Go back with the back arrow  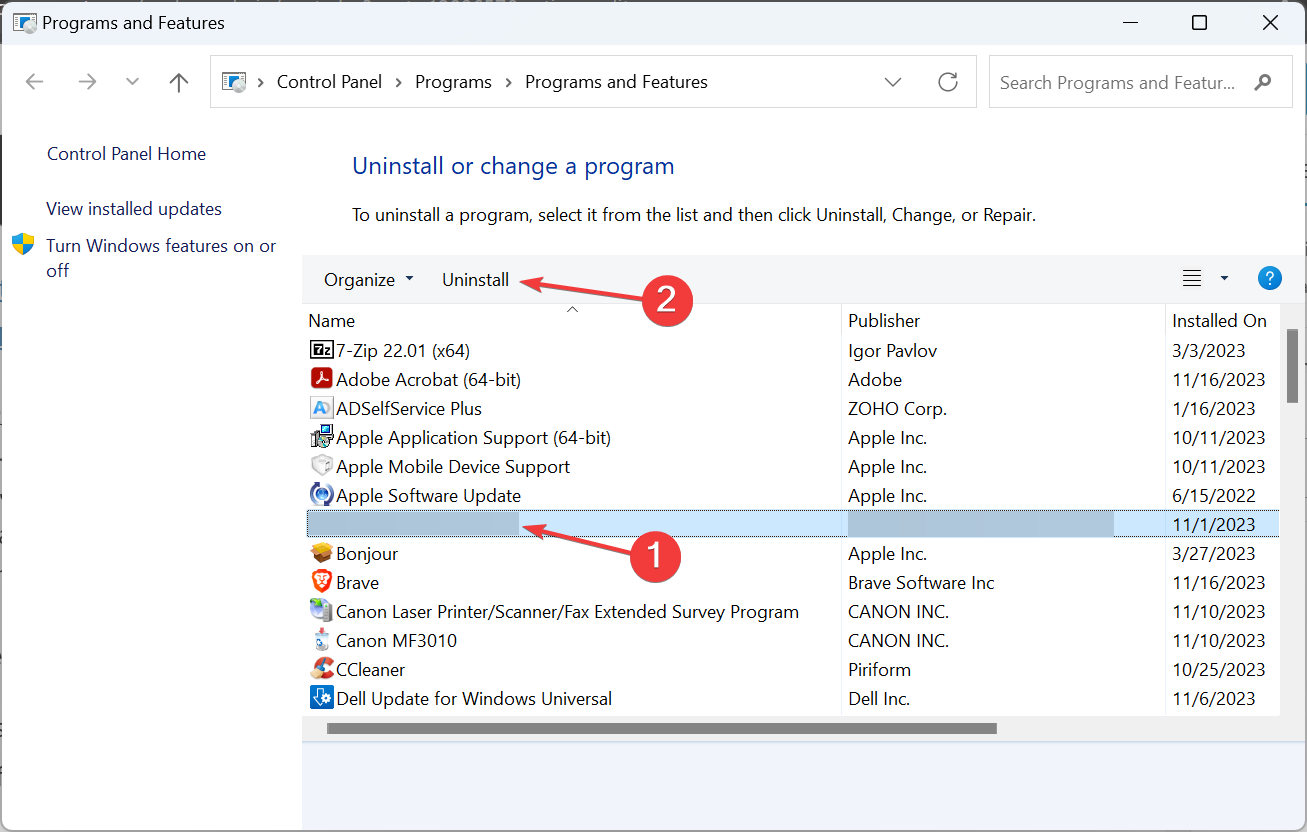[35, 82]
